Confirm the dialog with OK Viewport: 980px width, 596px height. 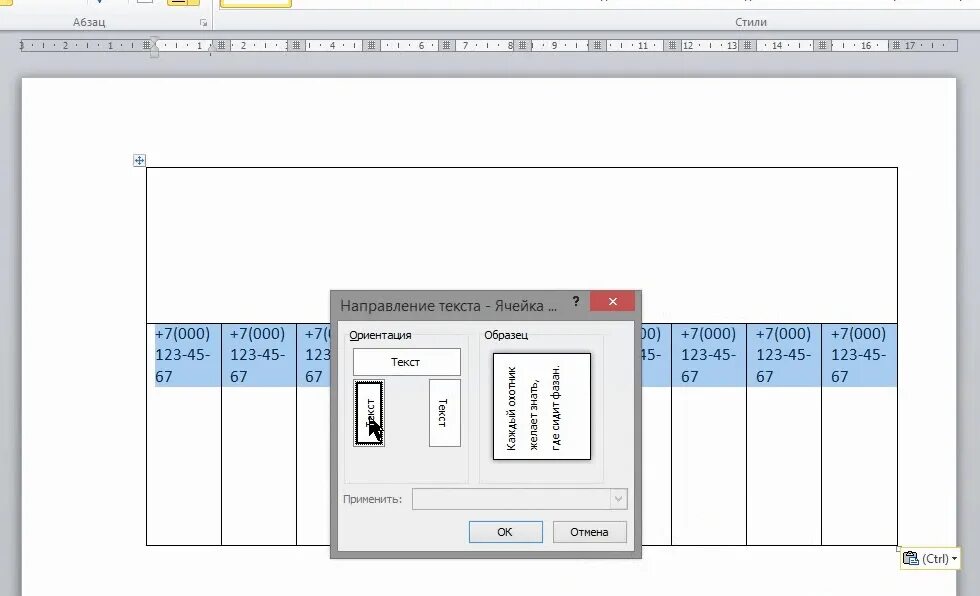pos(505,532)
